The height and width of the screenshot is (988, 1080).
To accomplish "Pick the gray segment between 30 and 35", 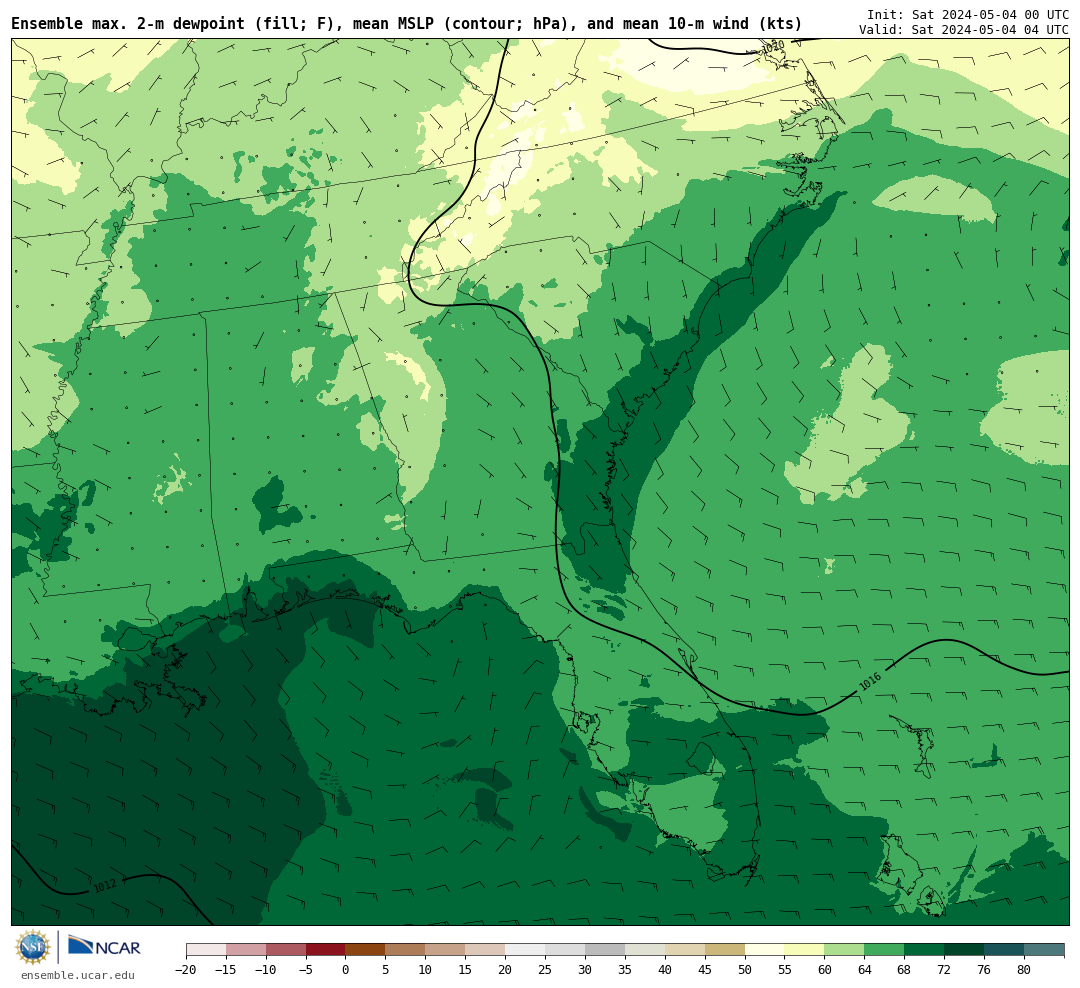I will tap(605, 950).
